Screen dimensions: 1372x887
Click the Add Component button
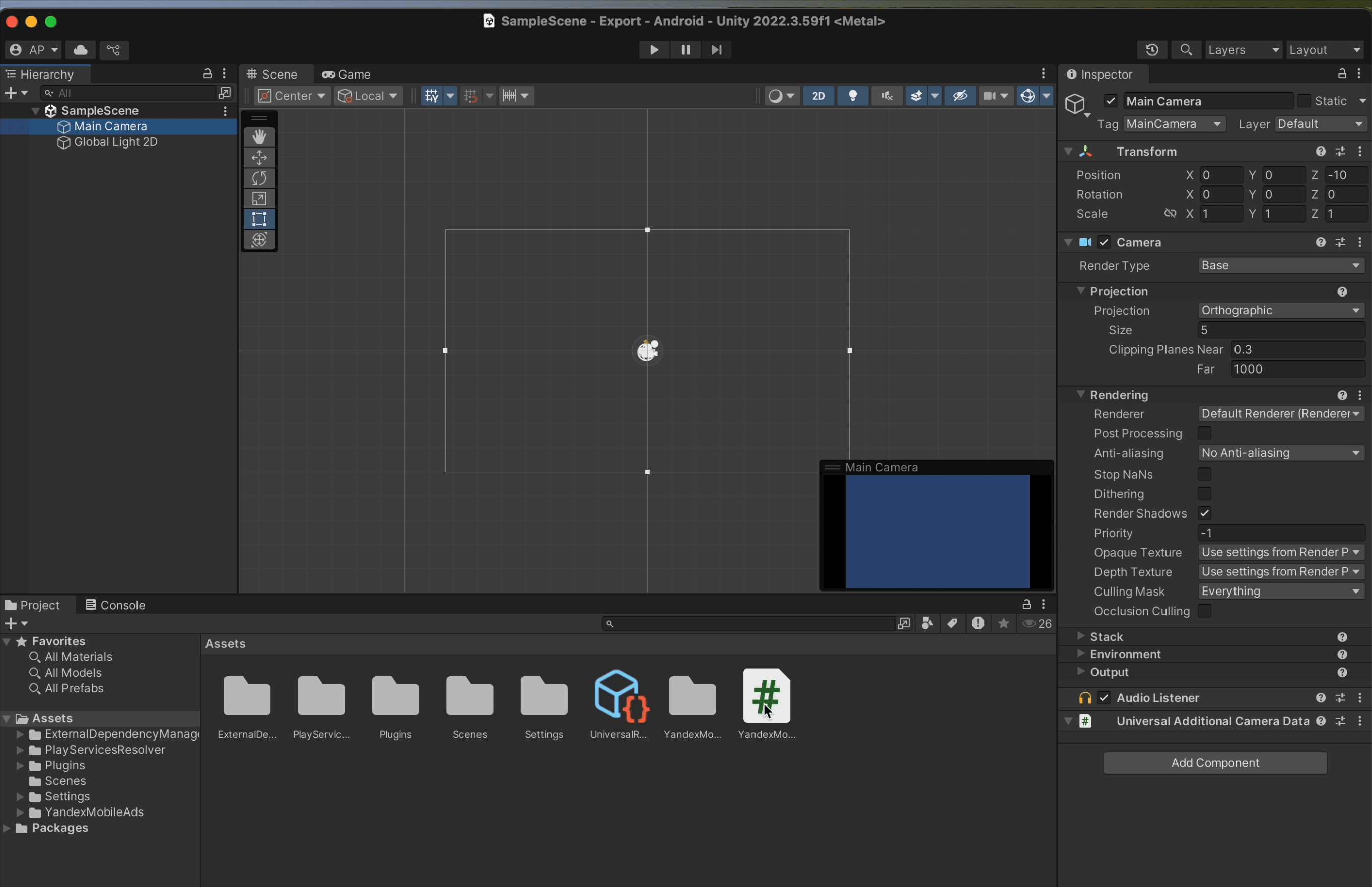pos(1215,763)
